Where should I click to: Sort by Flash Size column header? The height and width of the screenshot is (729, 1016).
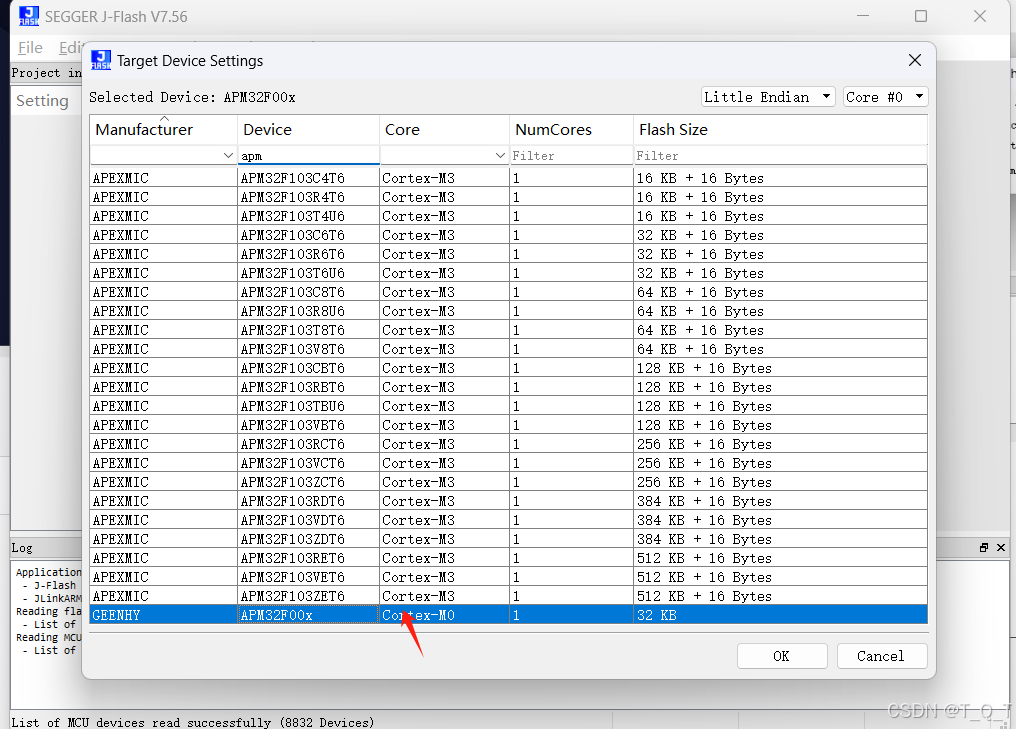pyautogui.click(x=780, y=130)
